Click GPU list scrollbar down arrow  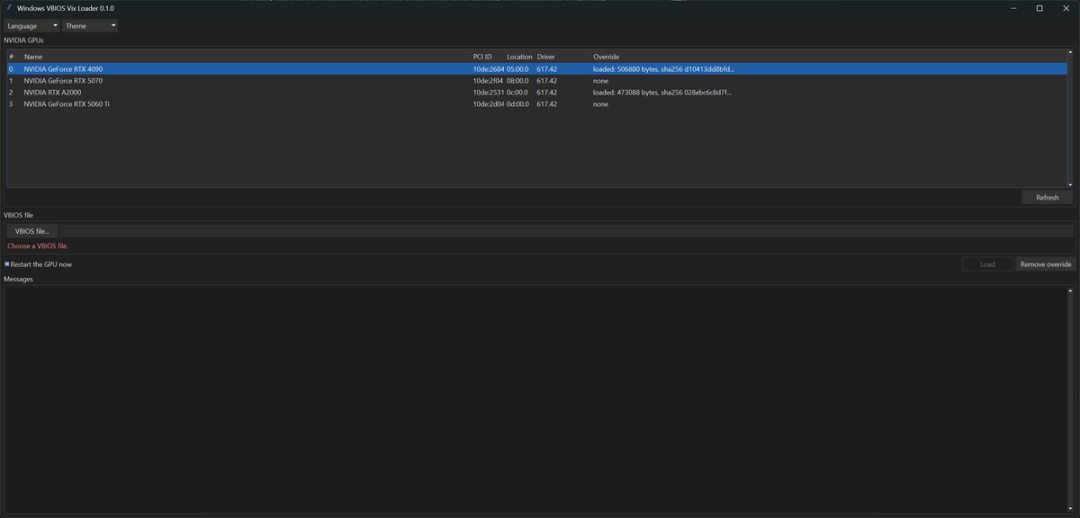(1070, 185)
